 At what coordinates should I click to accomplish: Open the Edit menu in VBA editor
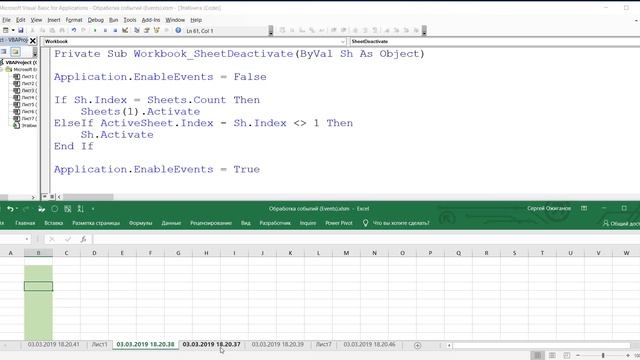20,20
